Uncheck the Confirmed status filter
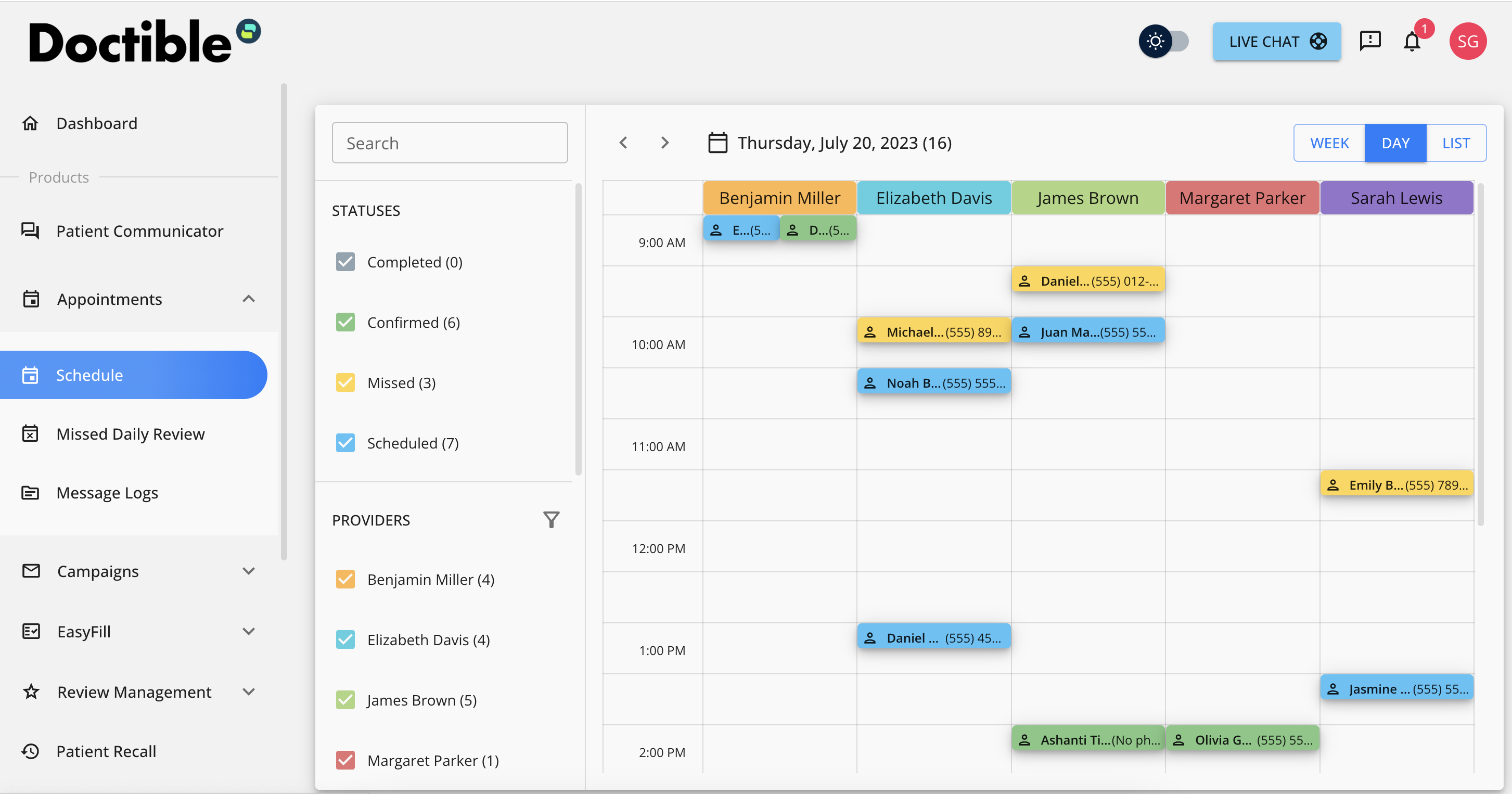 click(x=345, y=322)
